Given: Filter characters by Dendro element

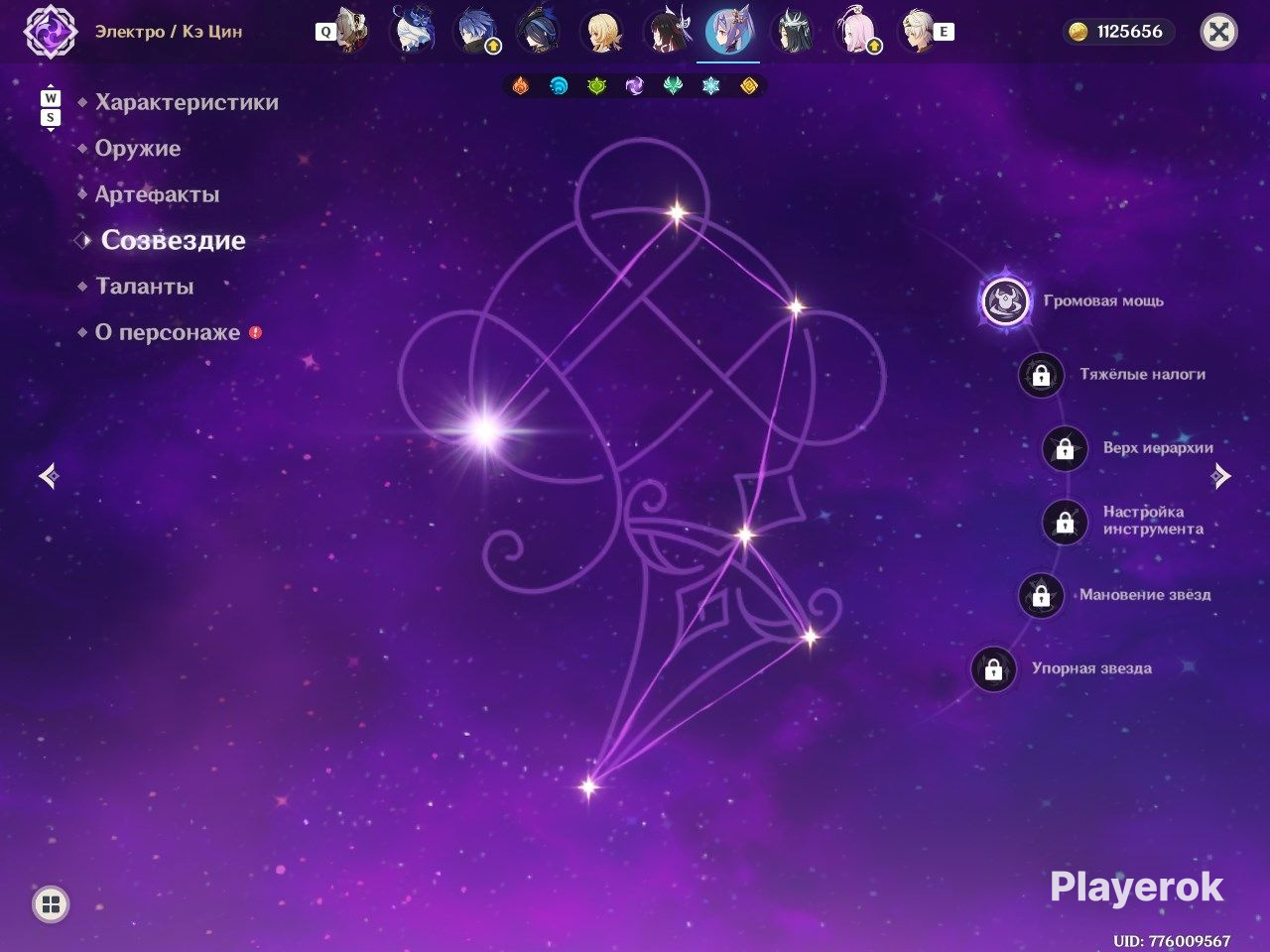Looking at the screenshot, I should click(596, 86).
